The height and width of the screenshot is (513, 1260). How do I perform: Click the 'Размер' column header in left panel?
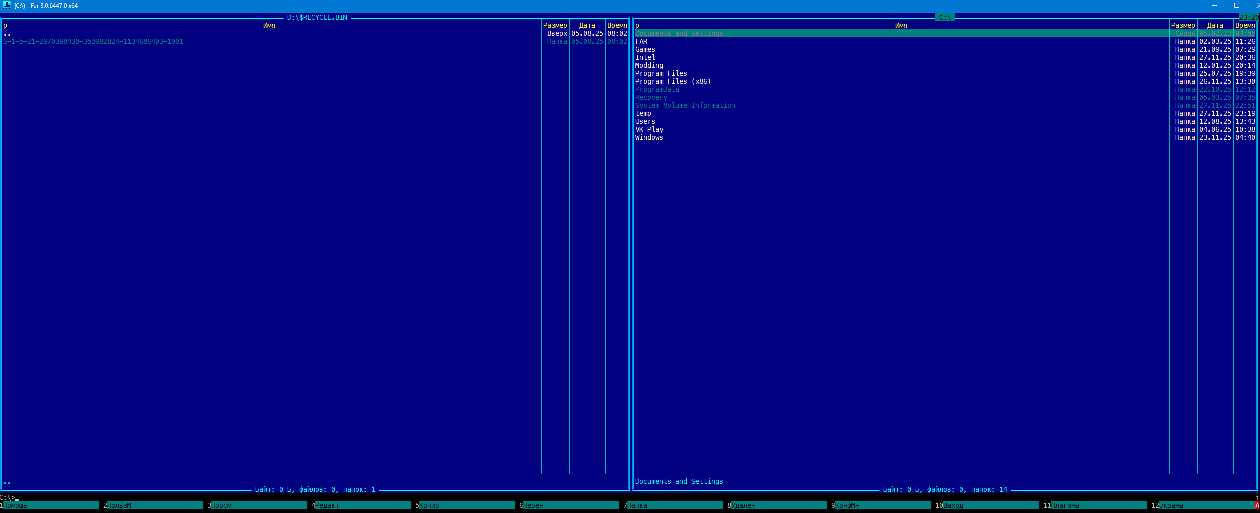click(x=555, y=26)
